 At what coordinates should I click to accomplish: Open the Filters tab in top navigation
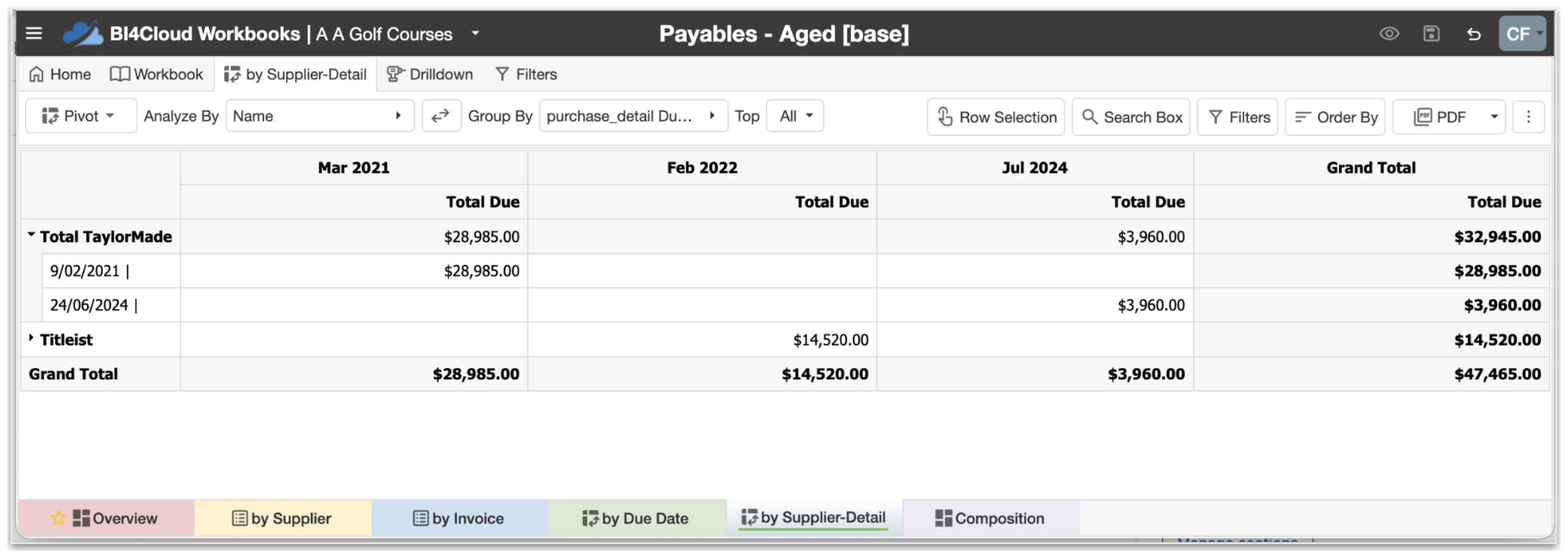click(526, 74)
